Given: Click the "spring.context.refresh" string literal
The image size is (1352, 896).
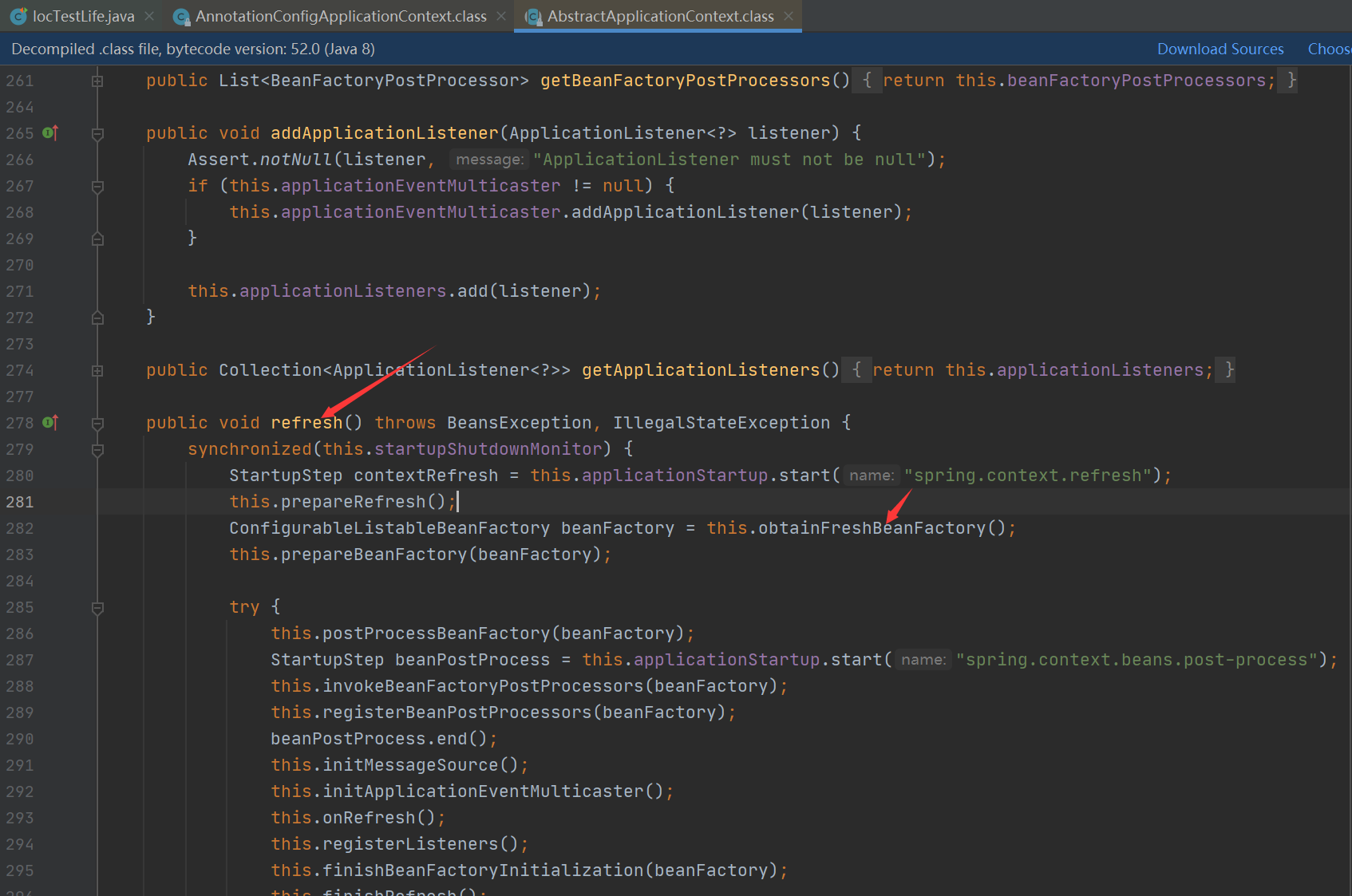Looking at the screenshot, I should (1028, 476).
